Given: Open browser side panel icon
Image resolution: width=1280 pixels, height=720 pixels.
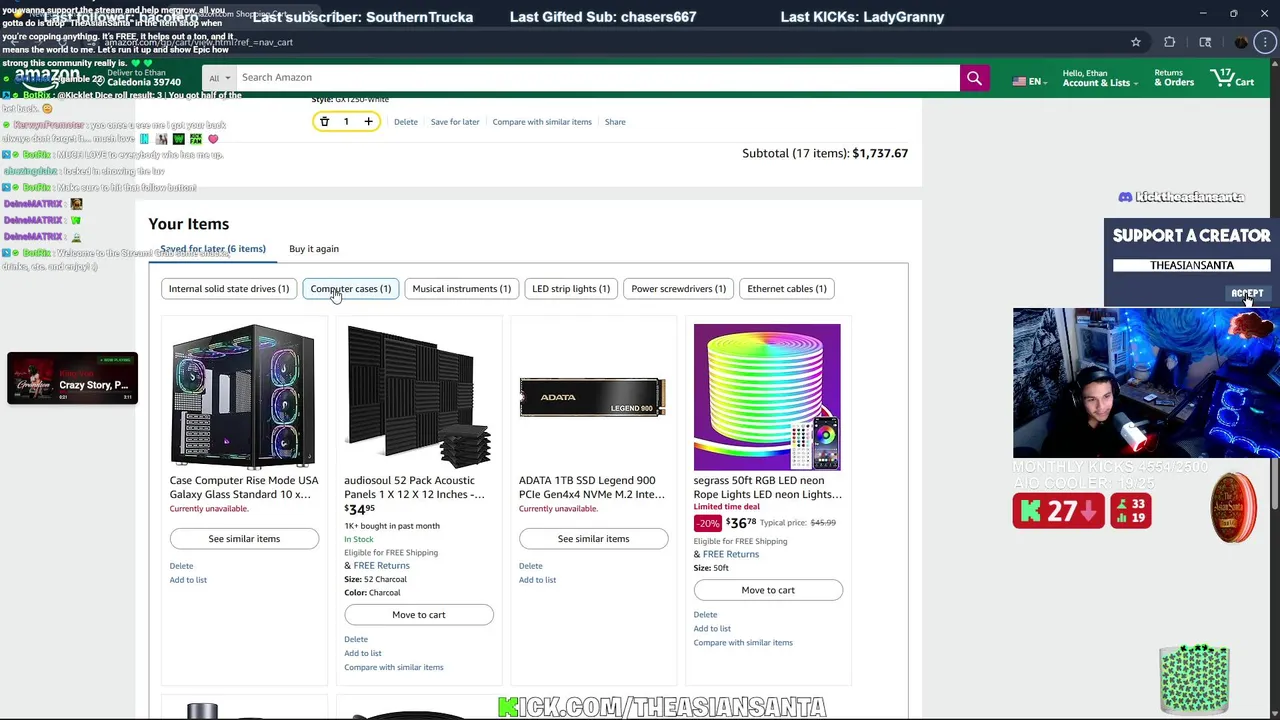Looking at the screenshot, I should tap(1205, 42).
